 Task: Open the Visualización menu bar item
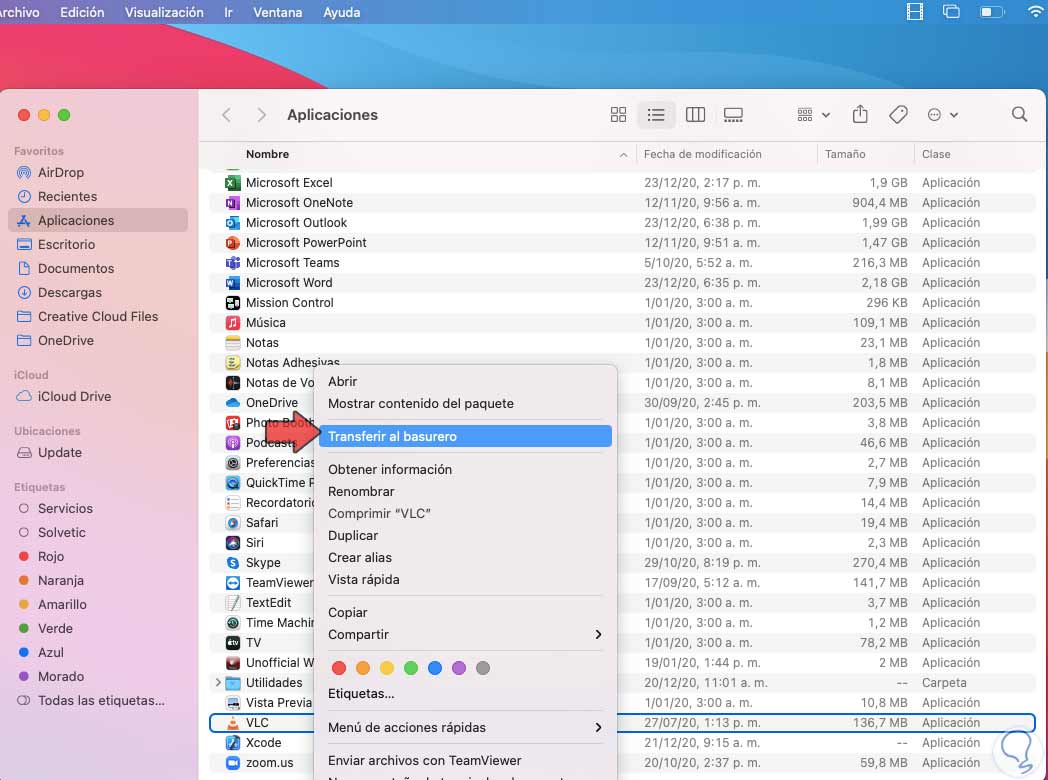click(x=164, y=12)
